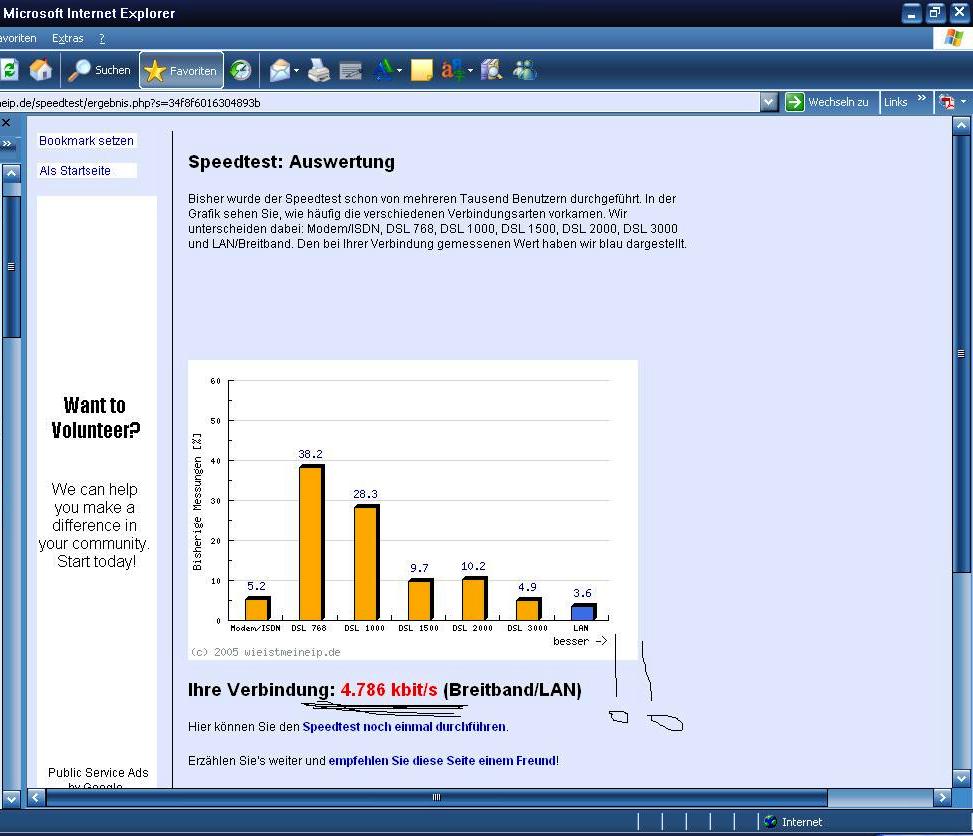Screen dimensions: 973x836
Task: Open the History clock icon
Action: pos(241,70)
